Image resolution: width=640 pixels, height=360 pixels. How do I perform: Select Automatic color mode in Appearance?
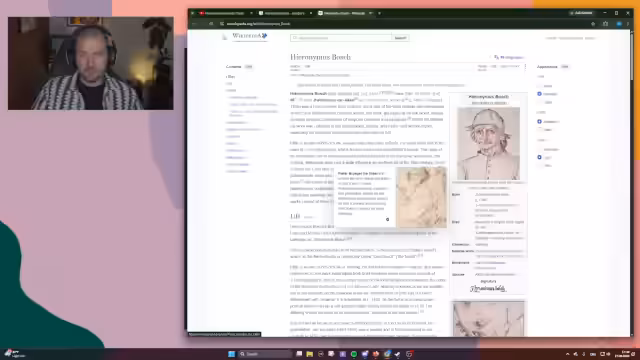pos(540,149)
